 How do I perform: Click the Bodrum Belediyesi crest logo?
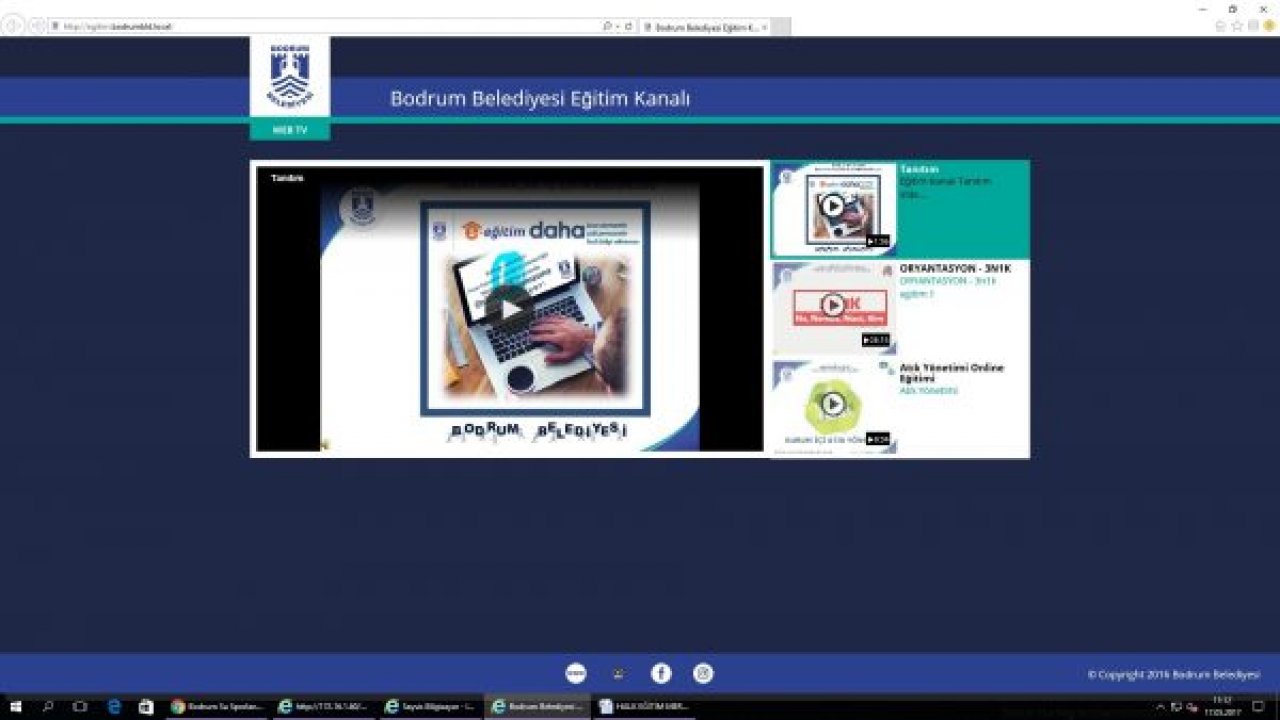pyautogui.click(x=288, y=75)
